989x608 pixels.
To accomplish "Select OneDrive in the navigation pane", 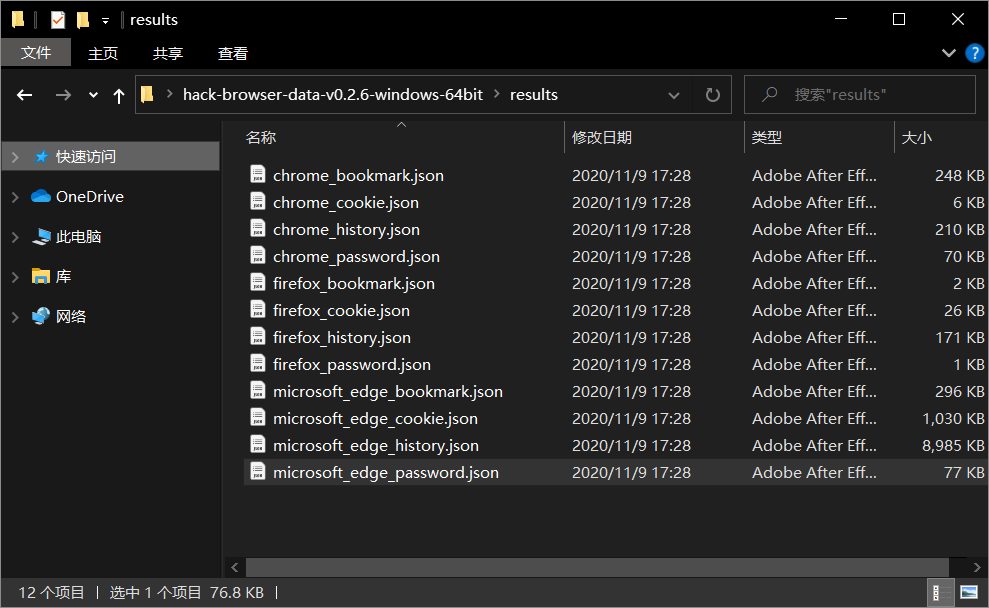I will click(x=90, y=197).
